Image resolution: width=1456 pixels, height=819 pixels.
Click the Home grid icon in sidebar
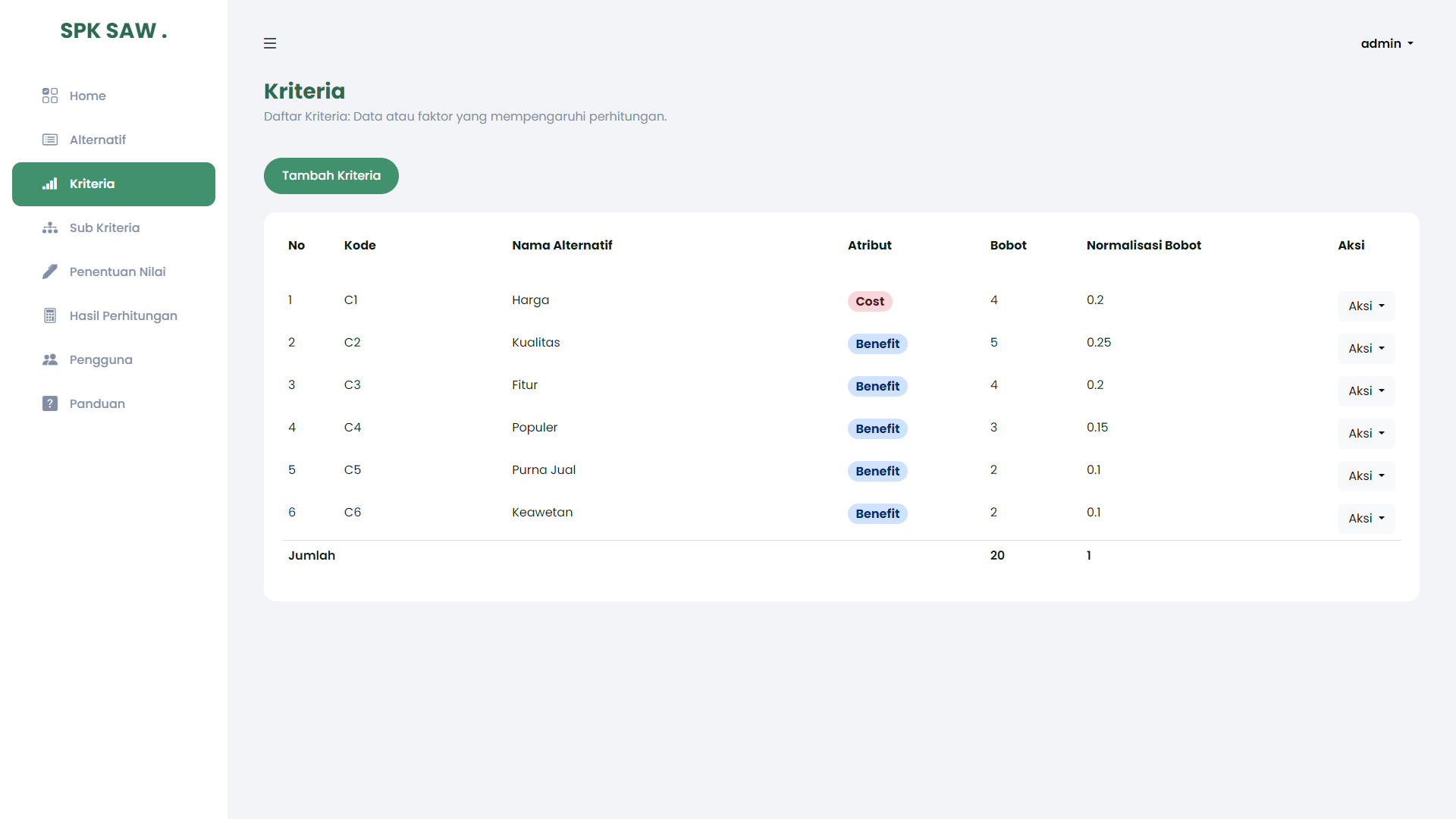point(50,96)
